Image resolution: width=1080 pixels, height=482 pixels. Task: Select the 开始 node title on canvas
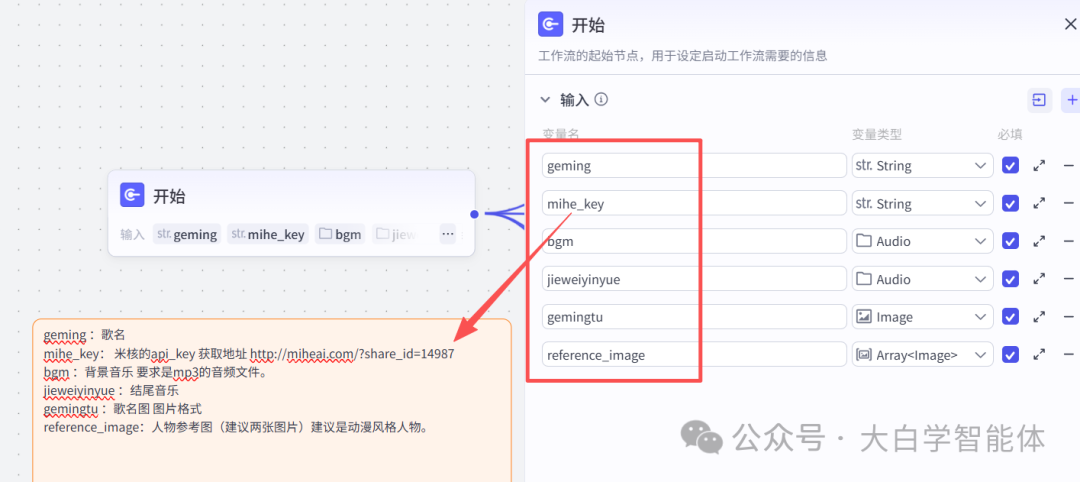[169, 196]
